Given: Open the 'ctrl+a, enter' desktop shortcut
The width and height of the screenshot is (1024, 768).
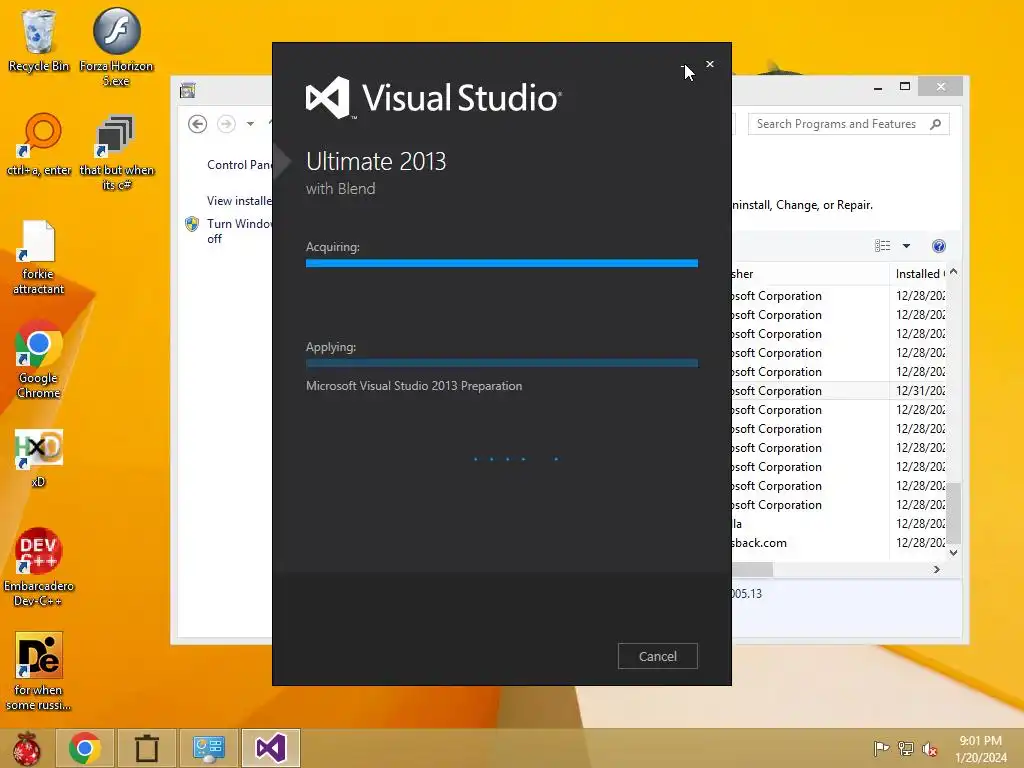Looking at the screenshot, I should 39,145.
